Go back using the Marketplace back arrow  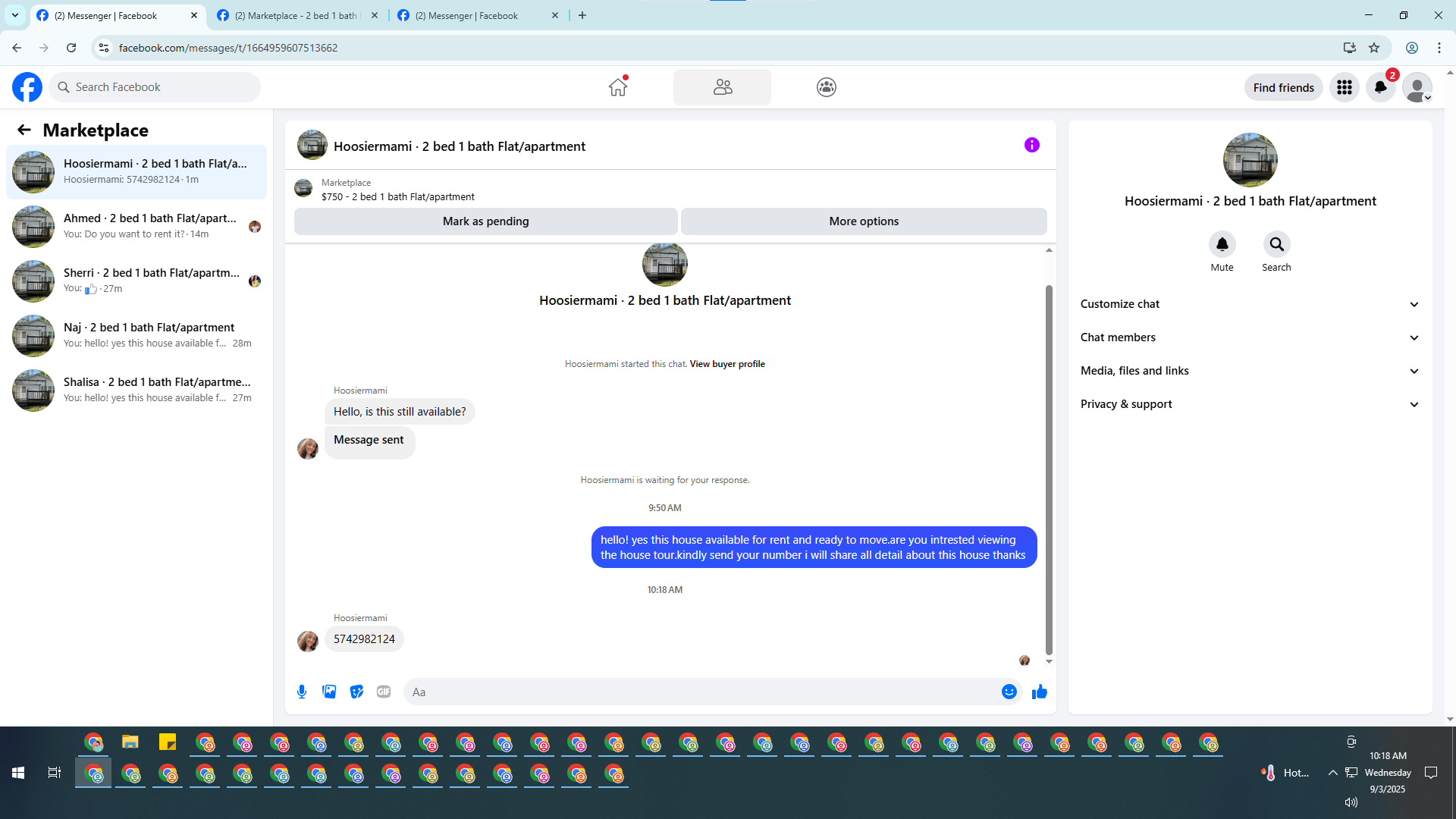pos(24,130)
